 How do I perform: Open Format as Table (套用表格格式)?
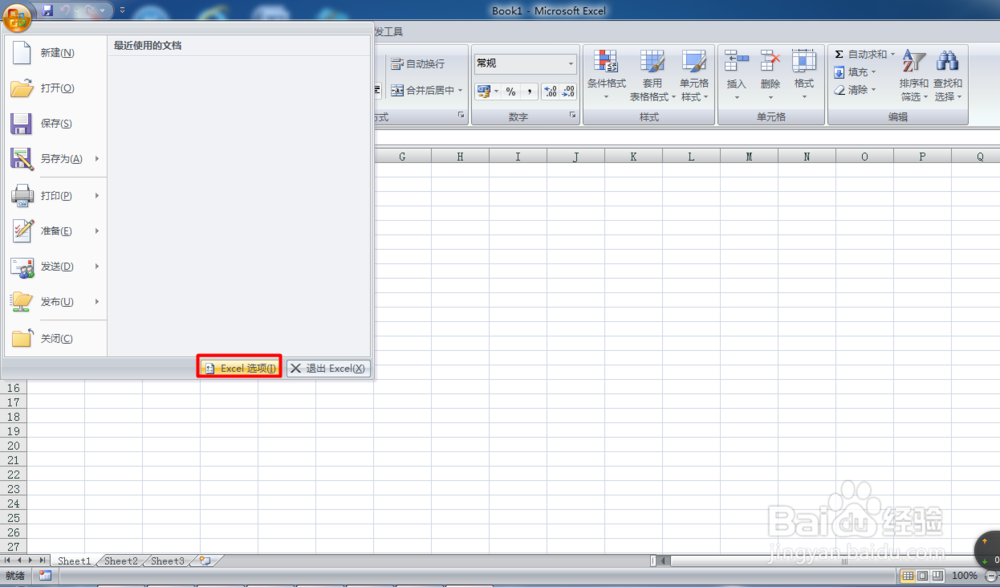pyautogui.click(x=652, y=75)
